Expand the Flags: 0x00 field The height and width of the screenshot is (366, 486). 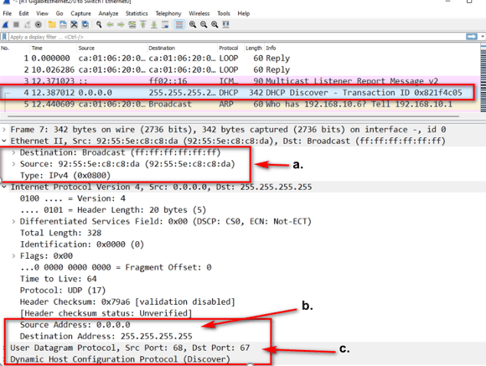(x=13, y=256)
